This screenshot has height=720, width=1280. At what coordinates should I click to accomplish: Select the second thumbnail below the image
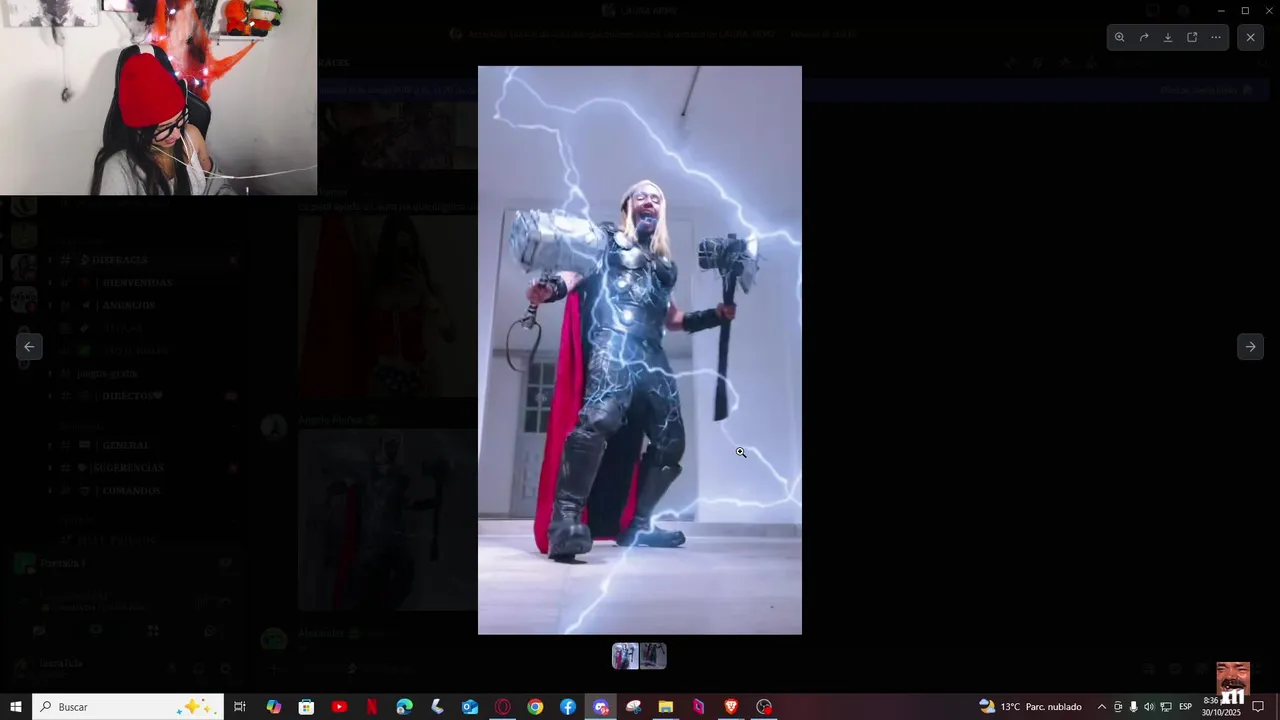[653, 656]
